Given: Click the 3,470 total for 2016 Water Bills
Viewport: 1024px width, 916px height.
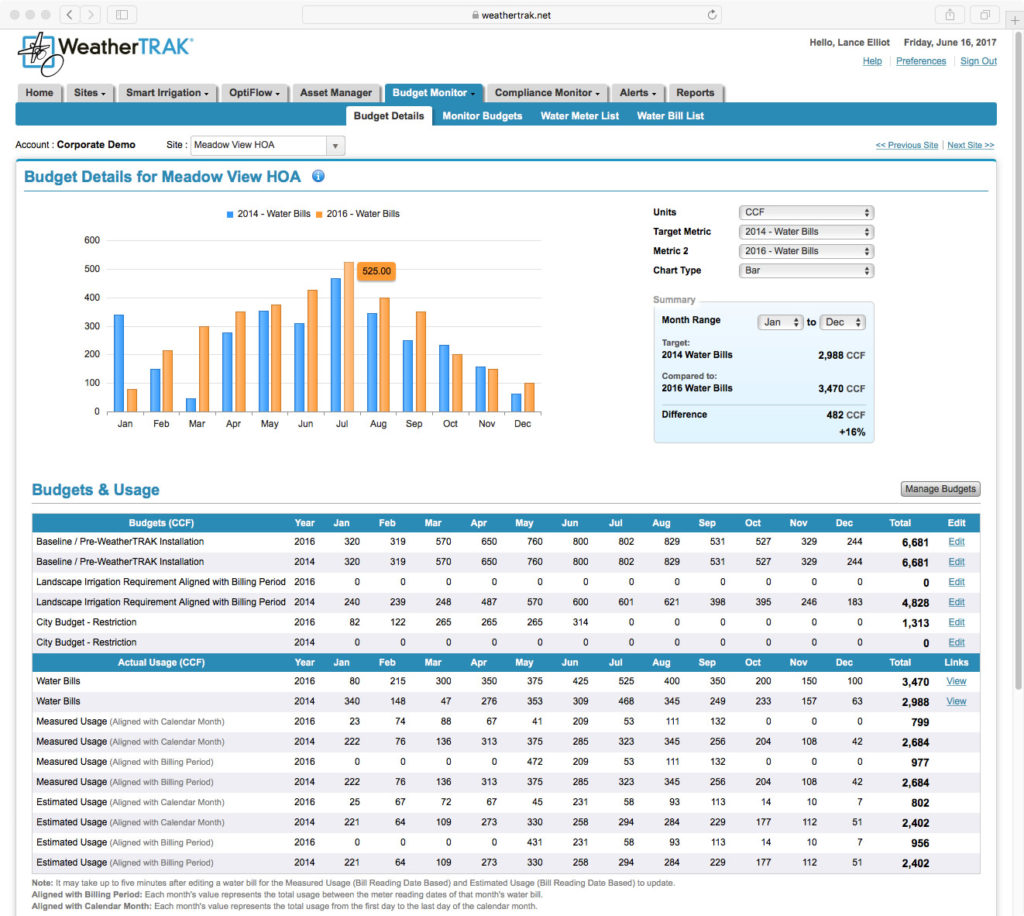Looking at the screenshot, I should click(915, 682).
